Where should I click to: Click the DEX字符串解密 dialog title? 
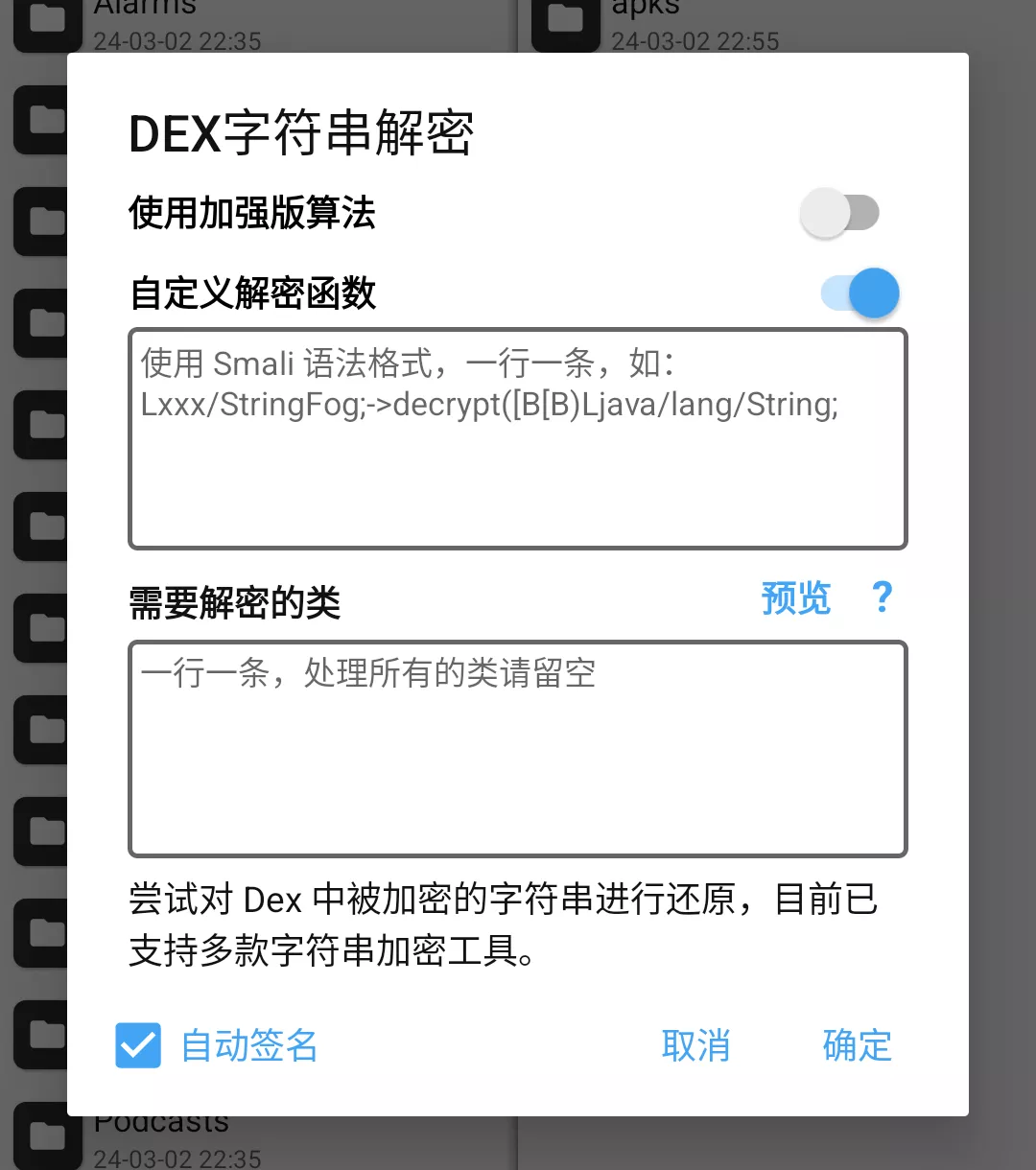coord(301,133)
